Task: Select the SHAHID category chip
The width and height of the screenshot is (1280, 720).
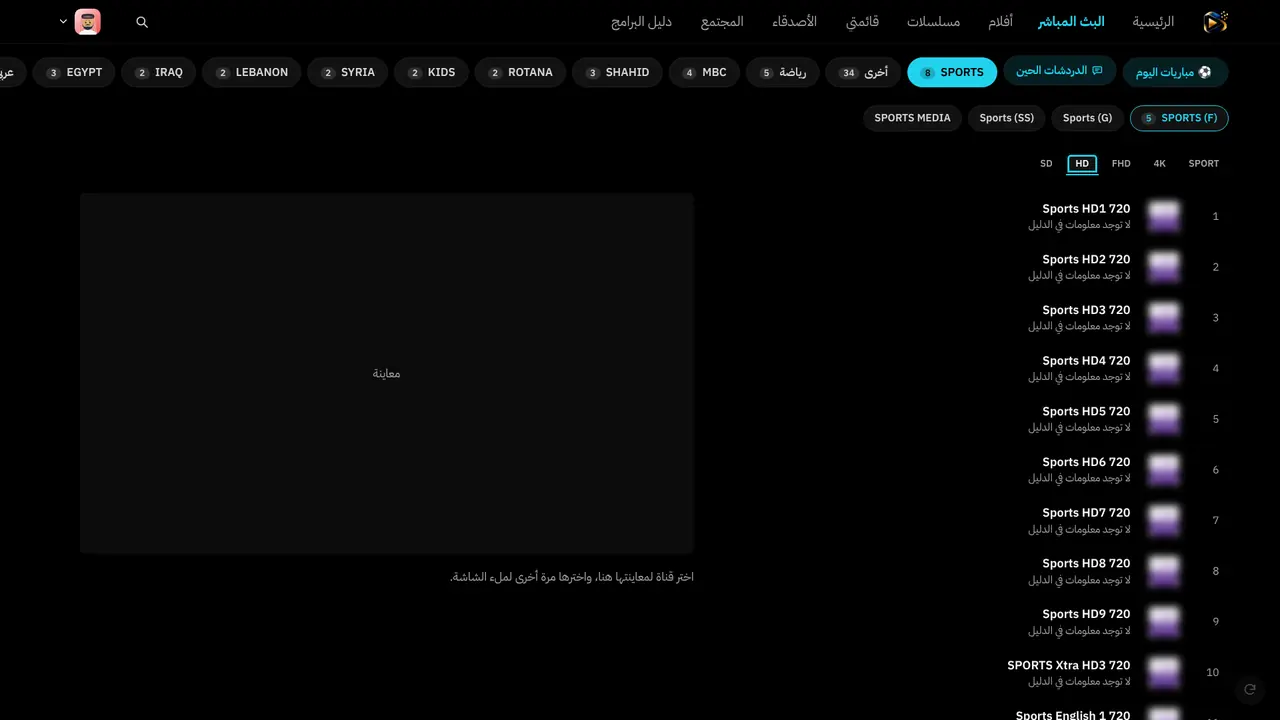Action: 617,72
